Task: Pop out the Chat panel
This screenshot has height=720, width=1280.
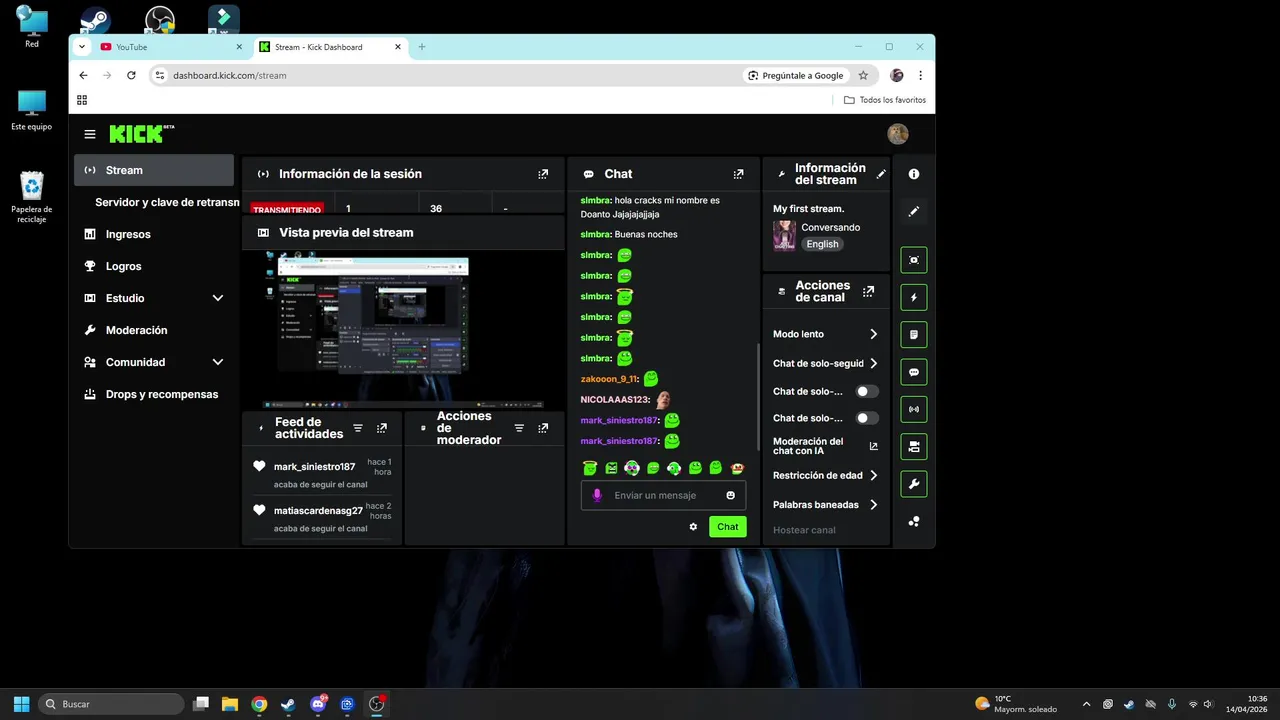Action: tap(738, 174)
